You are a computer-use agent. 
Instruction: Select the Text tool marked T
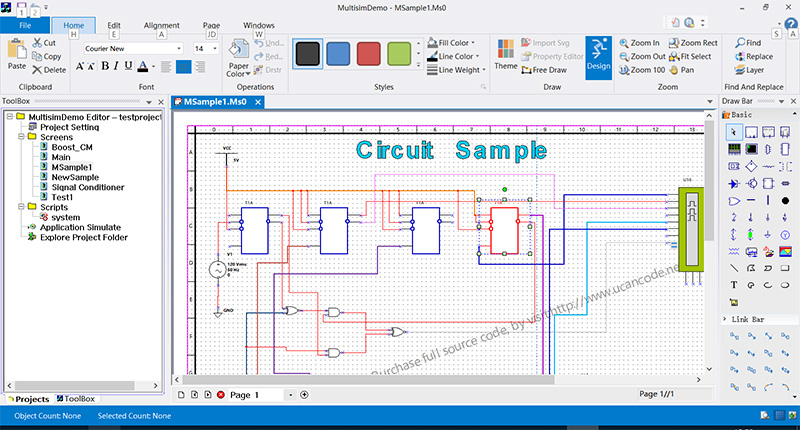[734, 285]
